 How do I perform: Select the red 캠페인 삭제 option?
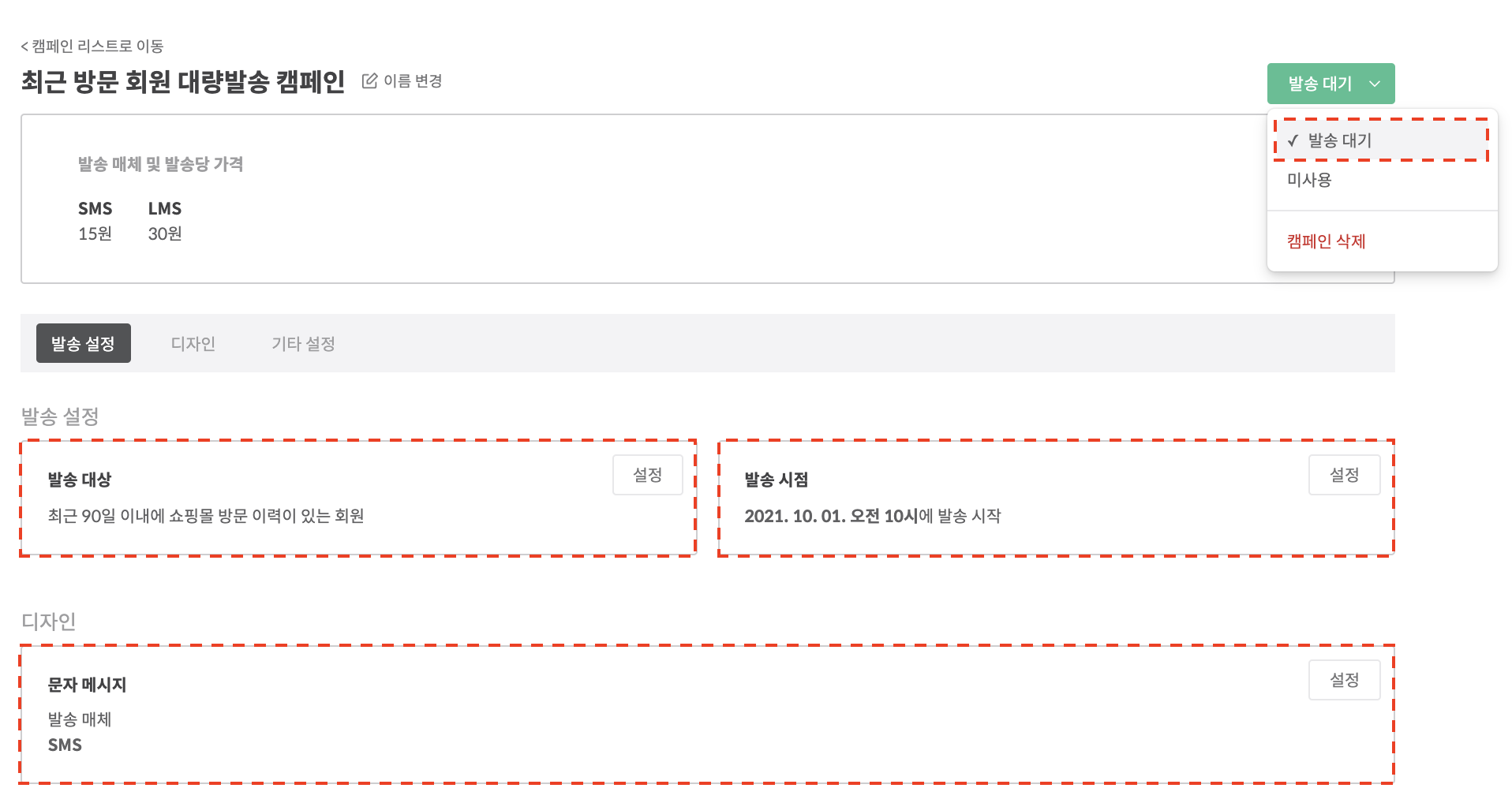point(1326,241)
